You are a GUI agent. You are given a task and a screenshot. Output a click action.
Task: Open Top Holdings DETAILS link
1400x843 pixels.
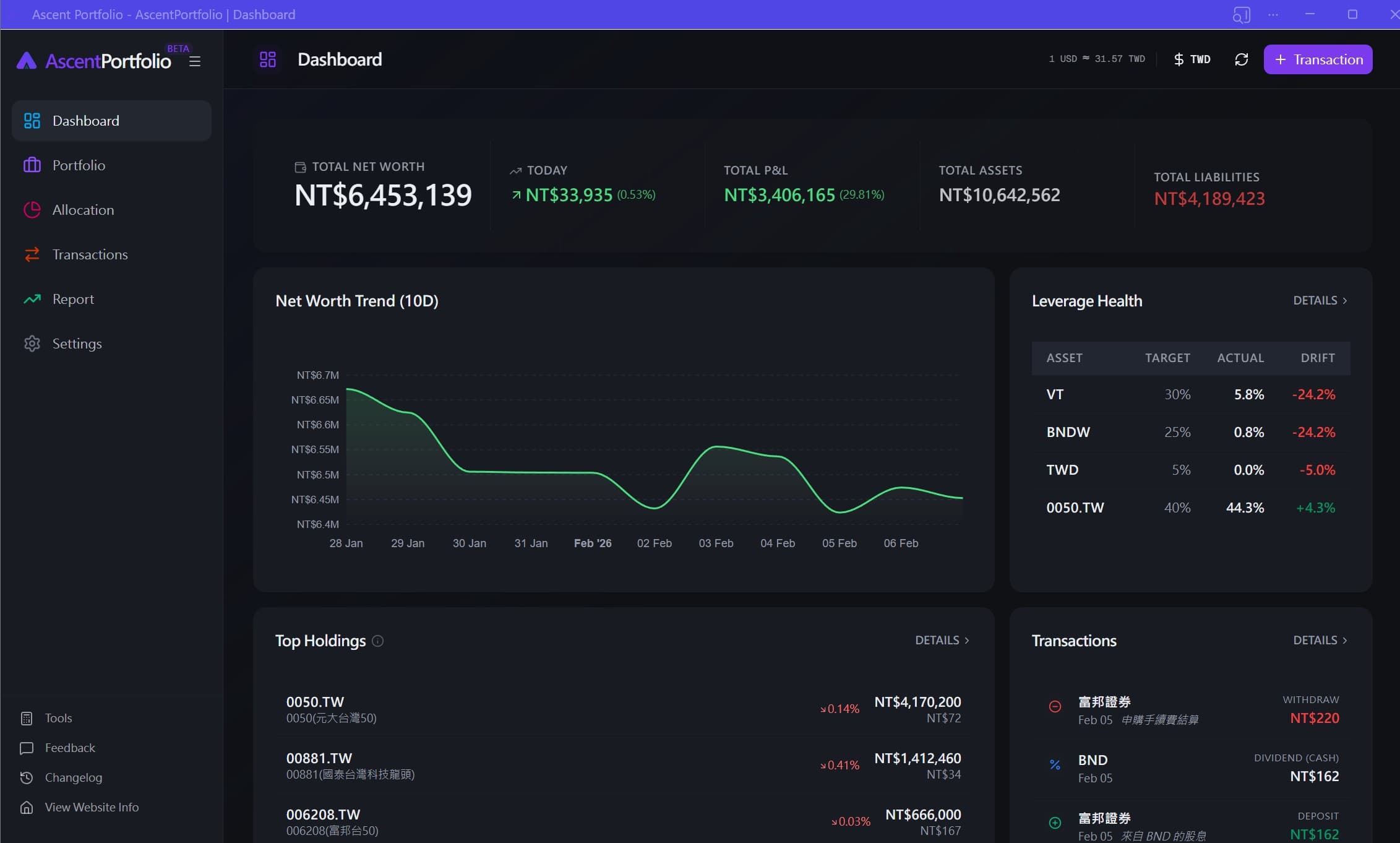(x=942, y=640)
